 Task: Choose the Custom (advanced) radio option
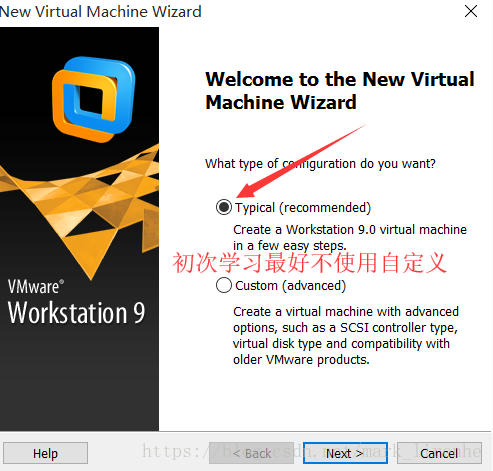tap(224, 285)
